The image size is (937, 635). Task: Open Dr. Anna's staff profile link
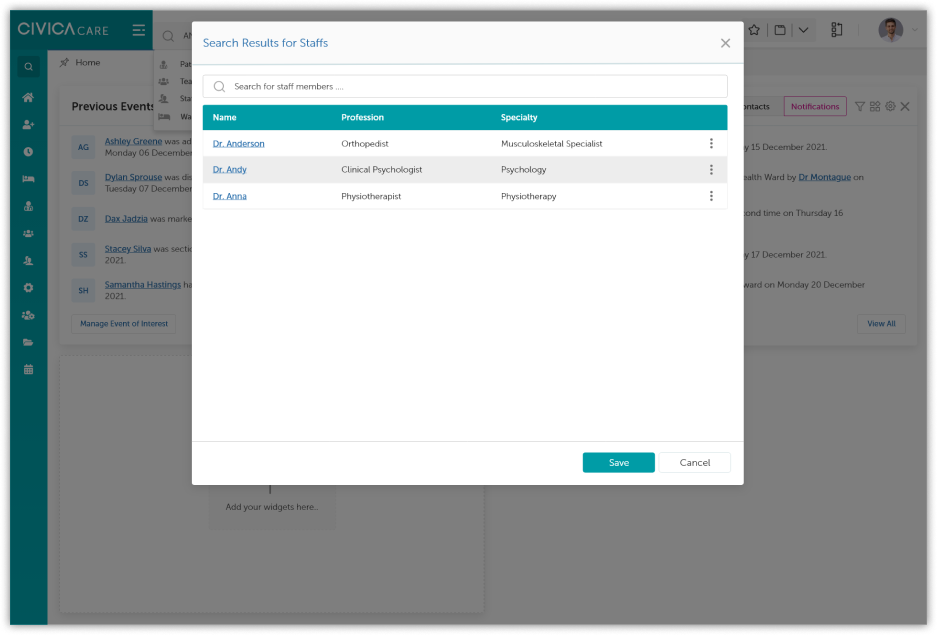[x=229, y=196]
